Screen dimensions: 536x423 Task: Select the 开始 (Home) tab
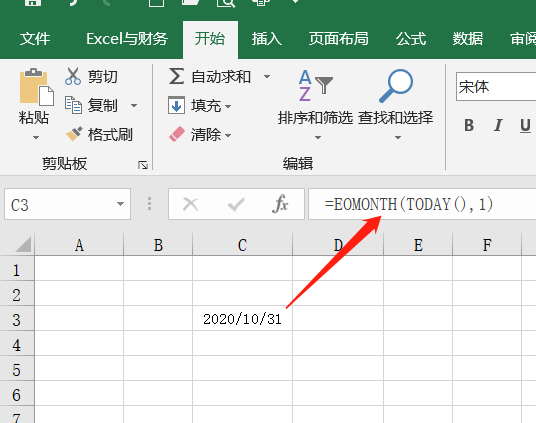coord(210,39)
